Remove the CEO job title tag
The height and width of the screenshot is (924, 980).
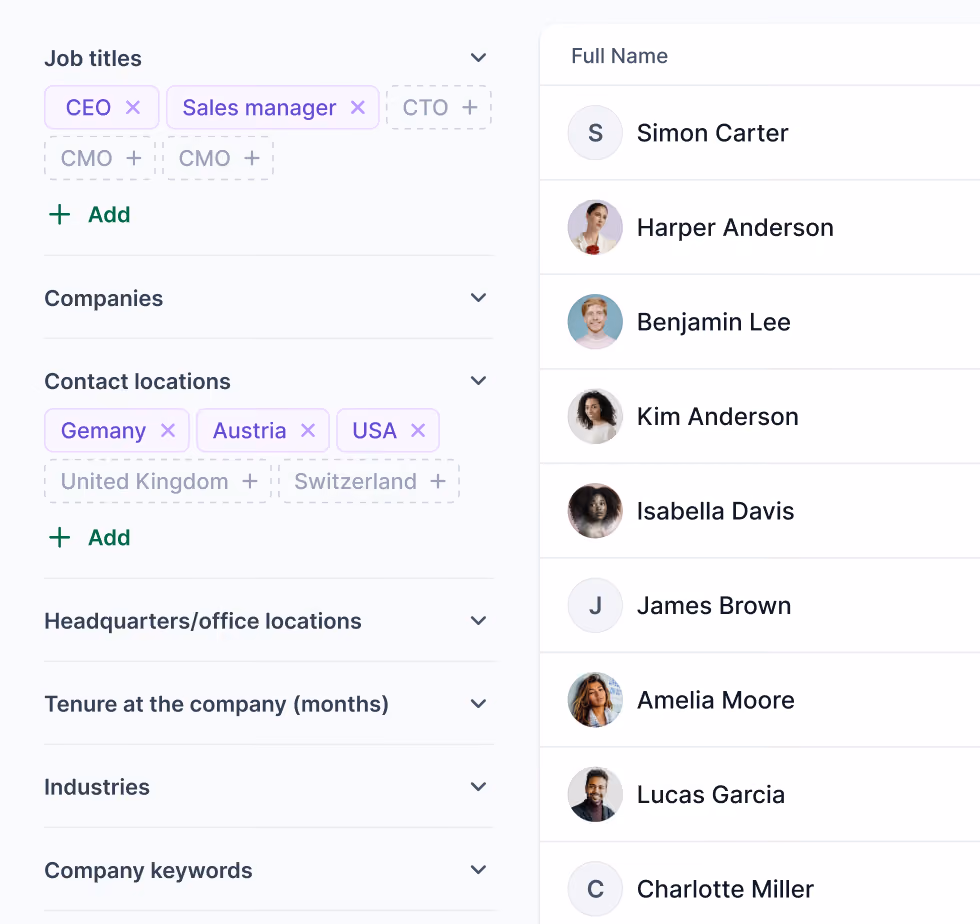click(x=132, y=108)
